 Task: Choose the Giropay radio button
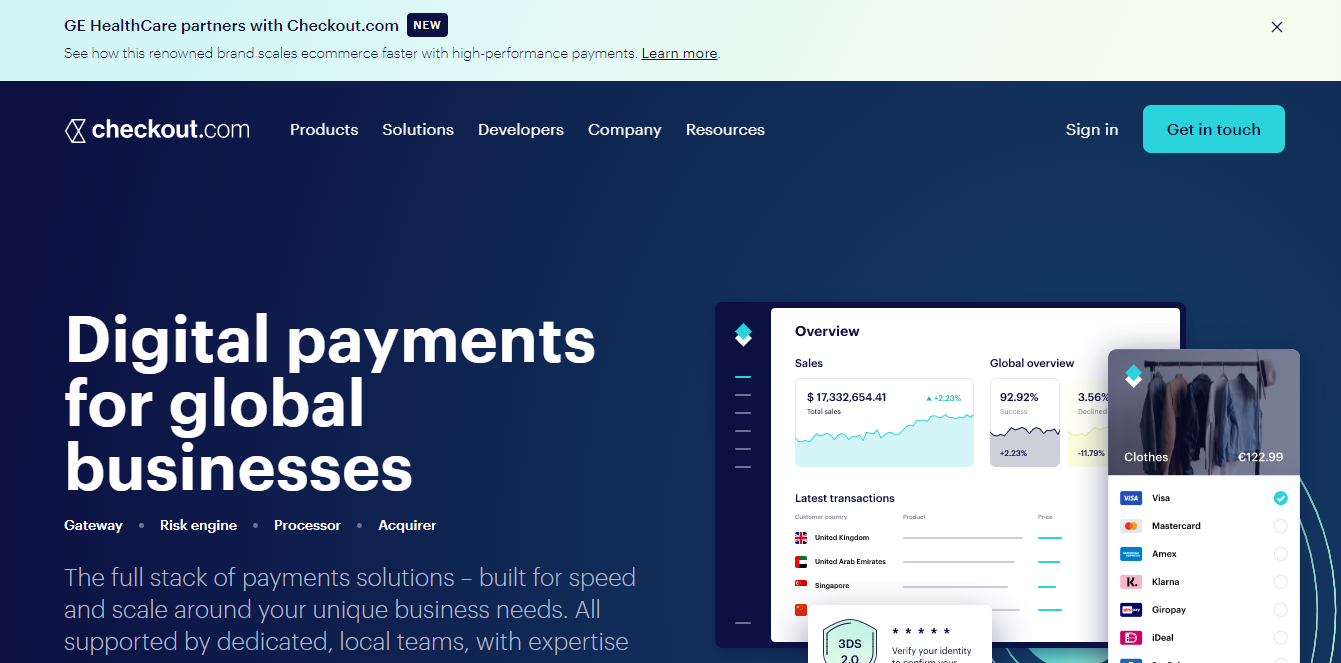click(1280, 610)
